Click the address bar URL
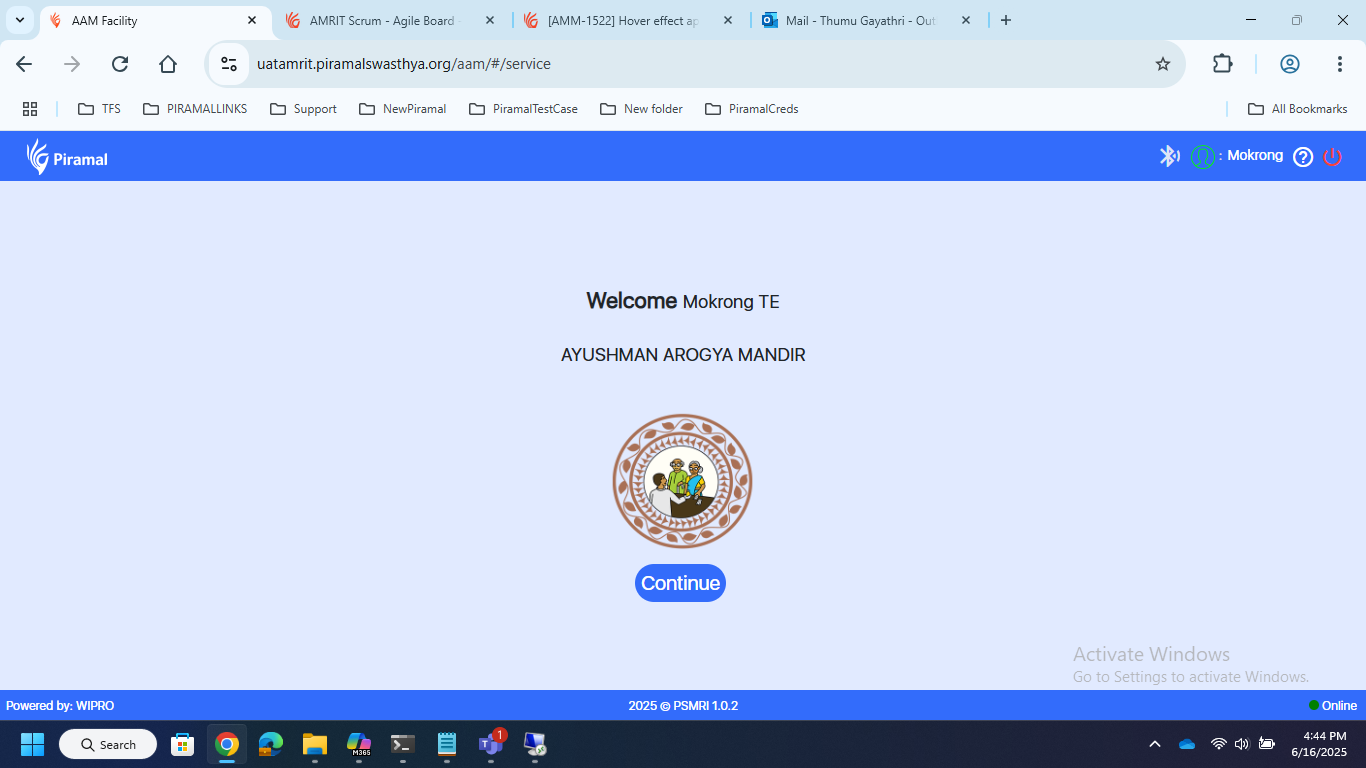This screenshot has width=1366, height=768. pos(404,64)
